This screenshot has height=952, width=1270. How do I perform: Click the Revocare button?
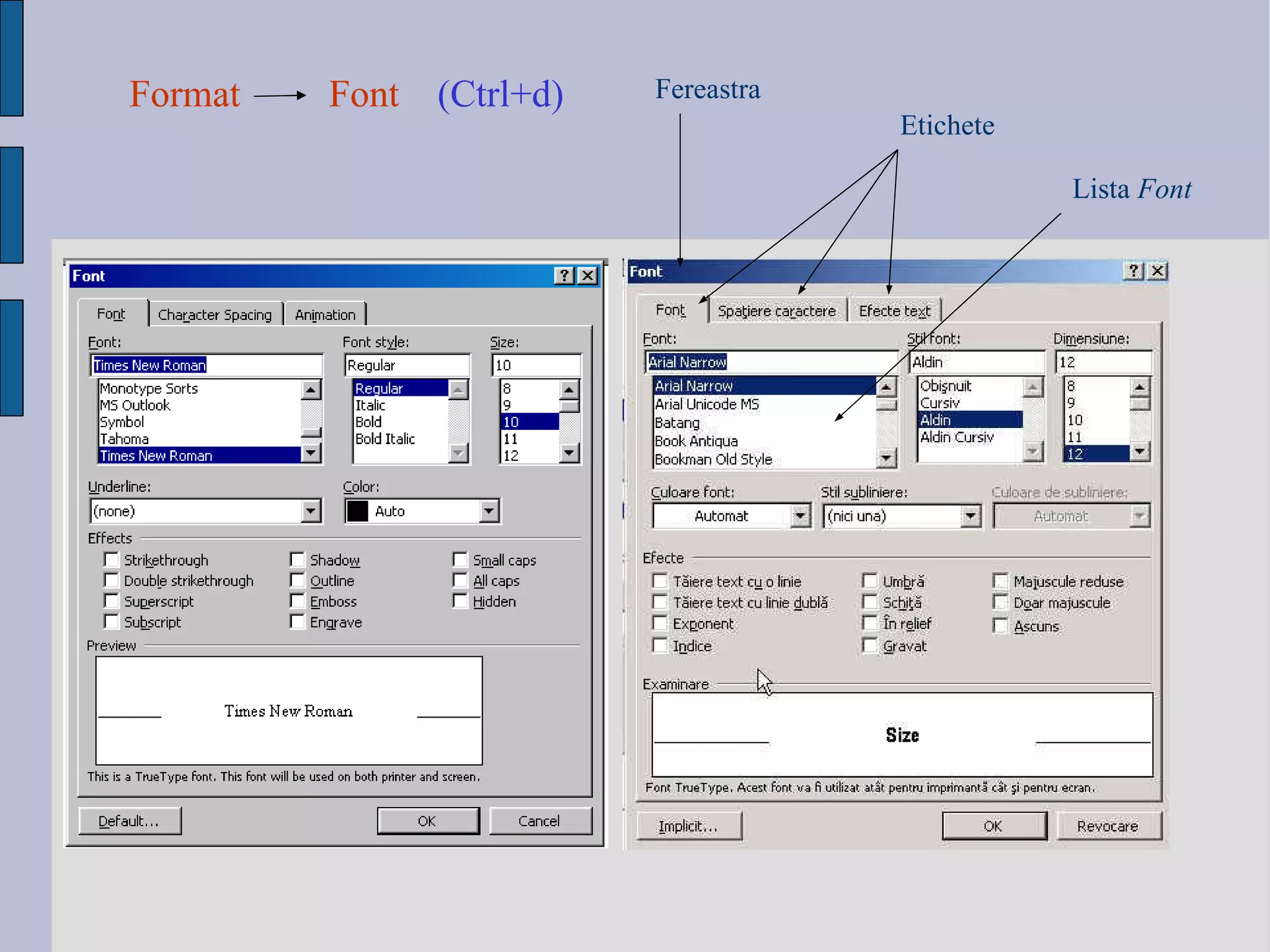[x=1108, y=825]
